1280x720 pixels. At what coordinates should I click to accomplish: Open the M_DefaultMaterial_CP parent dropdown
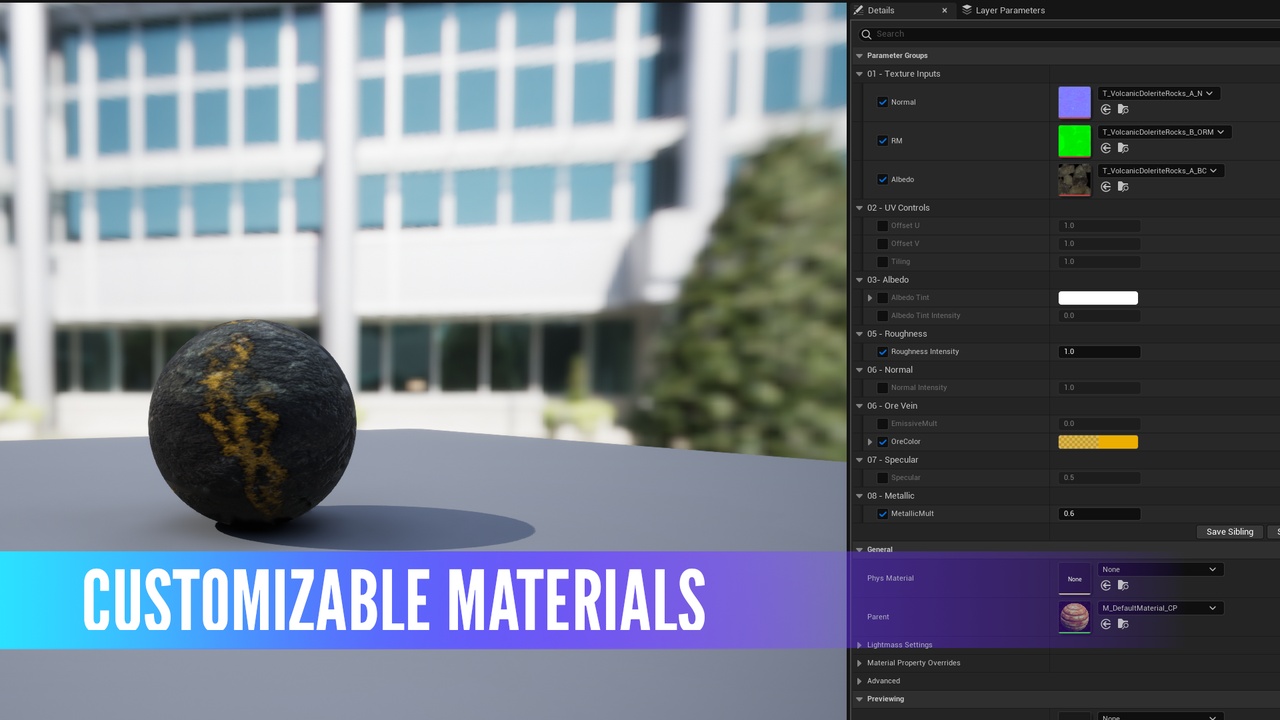click(x=1160, y=608)
